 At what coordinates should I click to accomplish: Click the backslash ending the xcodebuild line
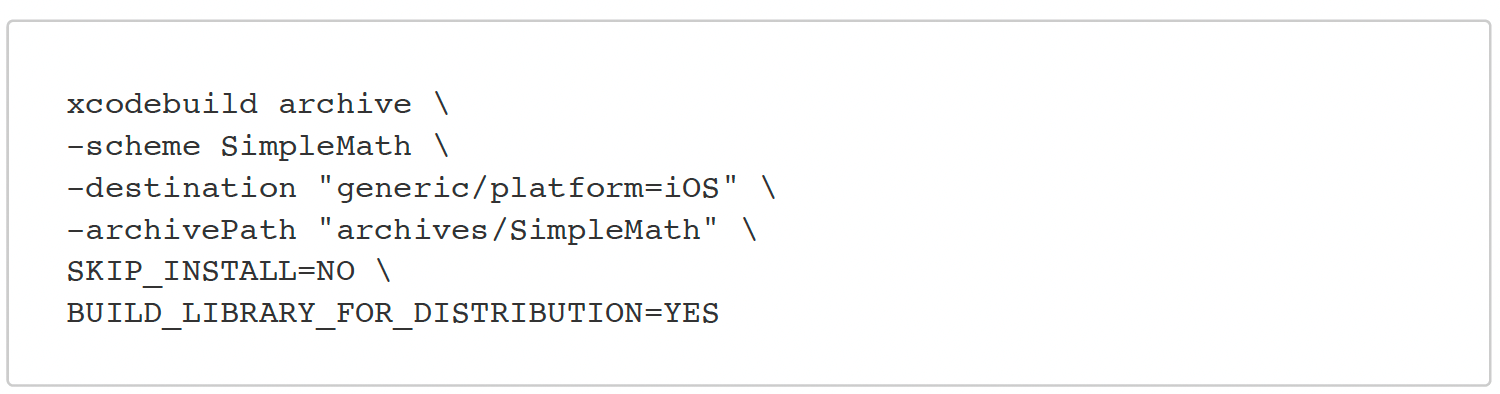pyautogui.click(x=441, y=104)
